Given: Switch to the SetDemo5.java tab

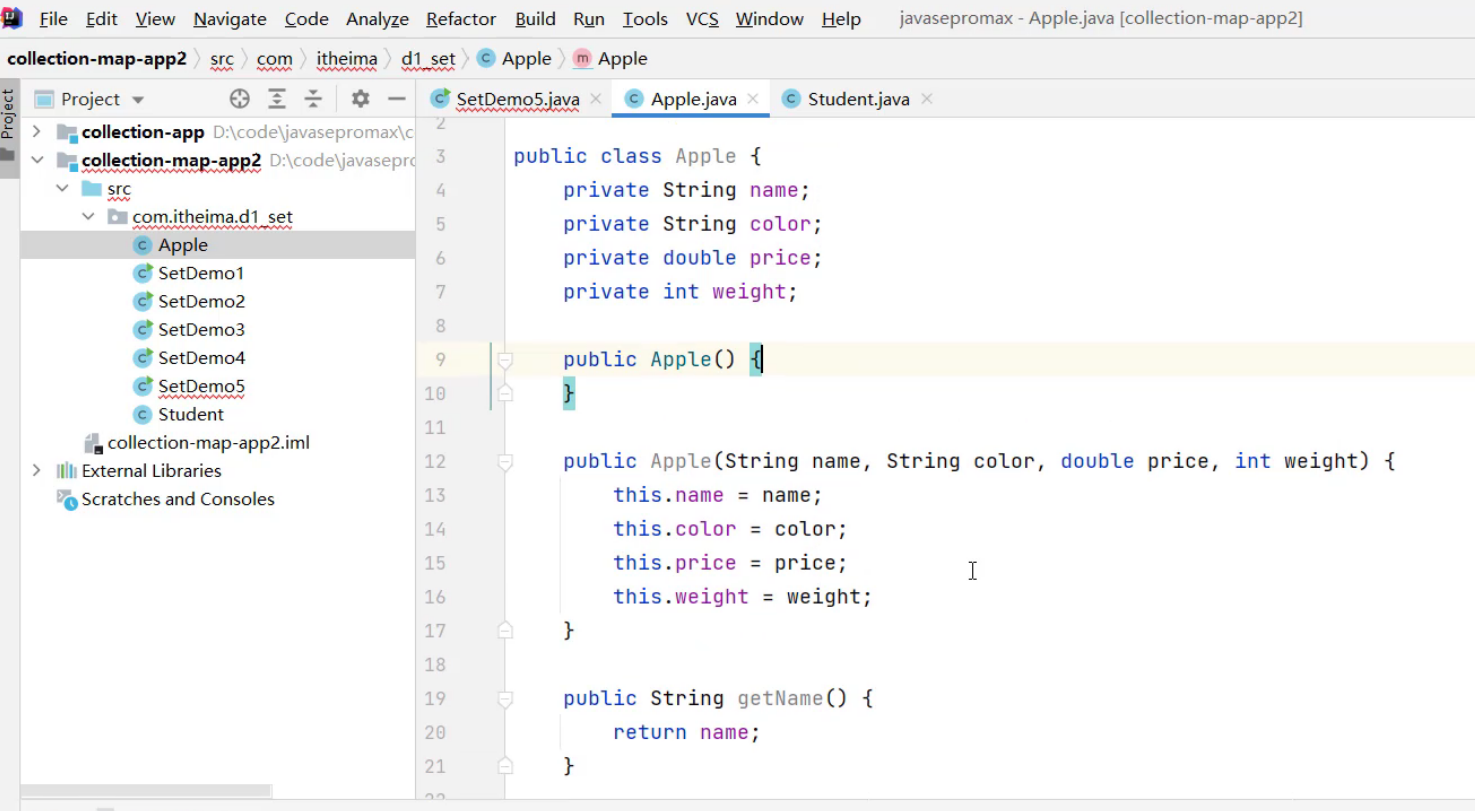Looking at the screenshot, I should (x=517, y=99).
